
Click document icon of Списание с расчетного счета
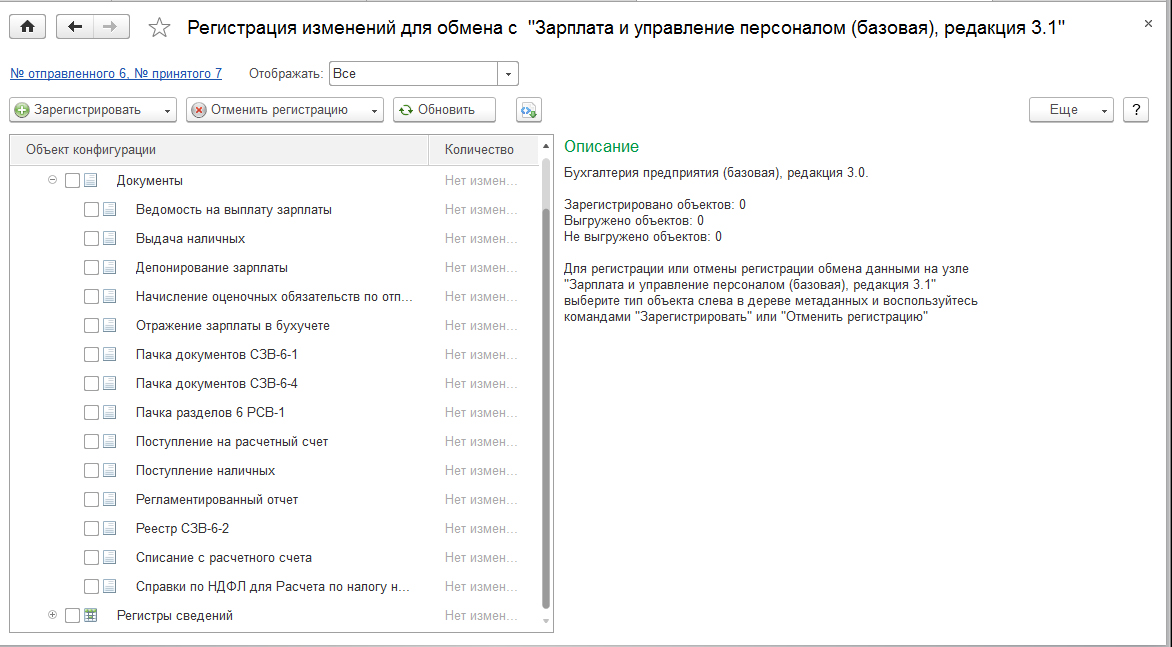(x=110, y=557)
